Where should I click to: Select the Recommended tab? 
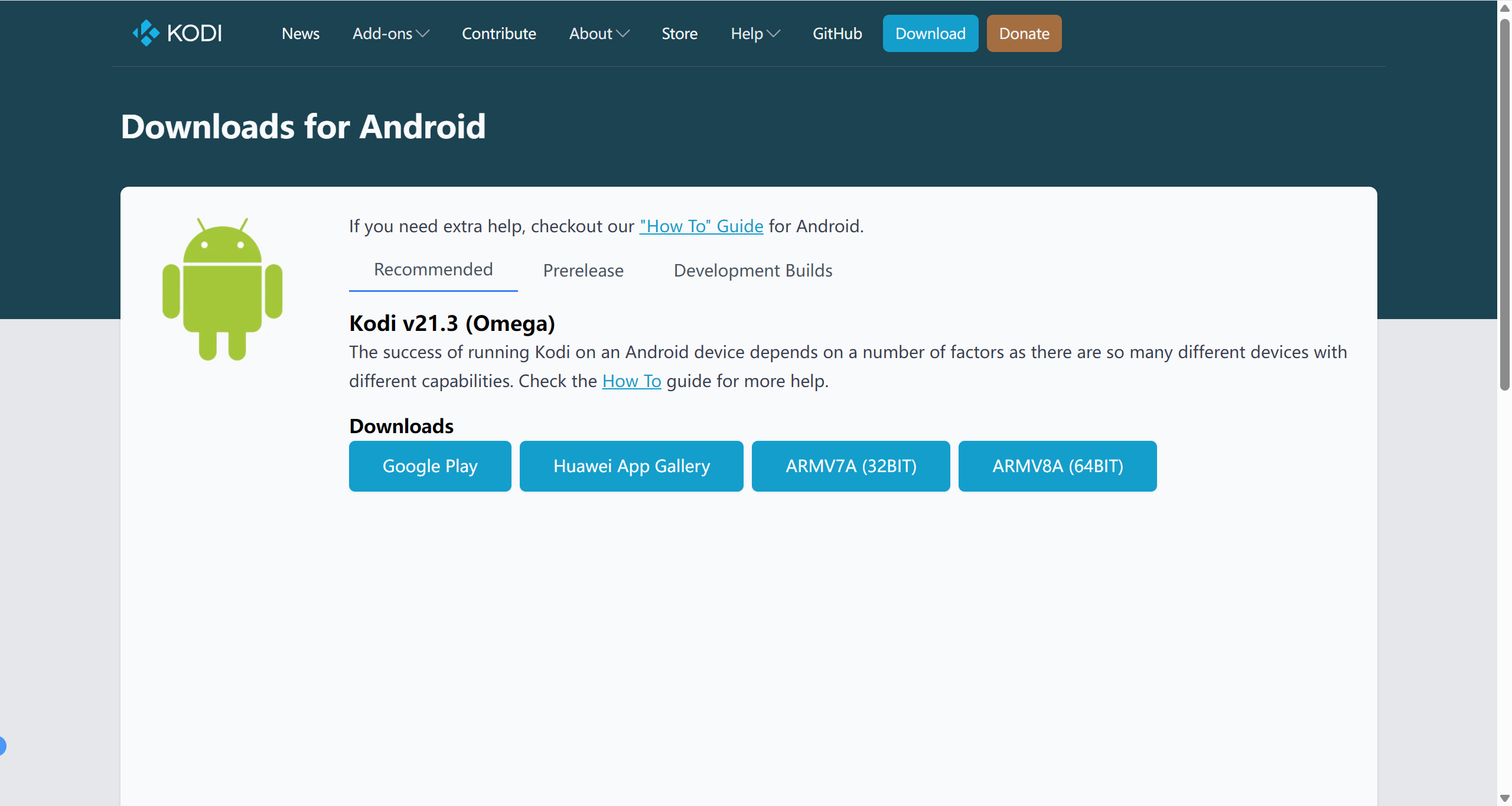point(434,270)
